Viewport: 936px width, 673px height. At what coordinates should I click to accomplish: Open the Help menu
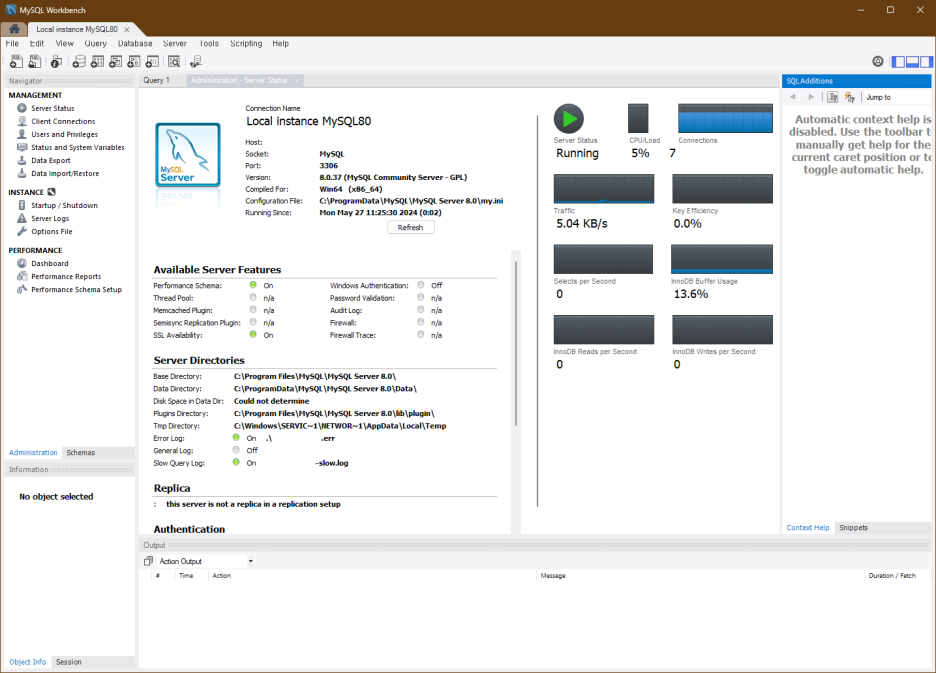tap(281, 44)
